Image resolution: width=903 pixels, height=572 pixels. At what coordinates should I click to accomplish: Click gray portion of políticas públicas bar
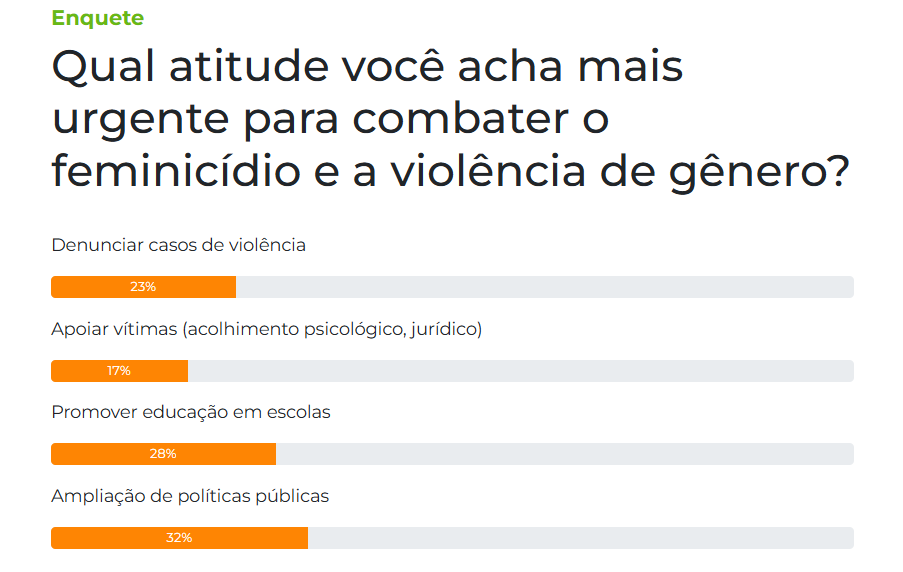point(580,538)
